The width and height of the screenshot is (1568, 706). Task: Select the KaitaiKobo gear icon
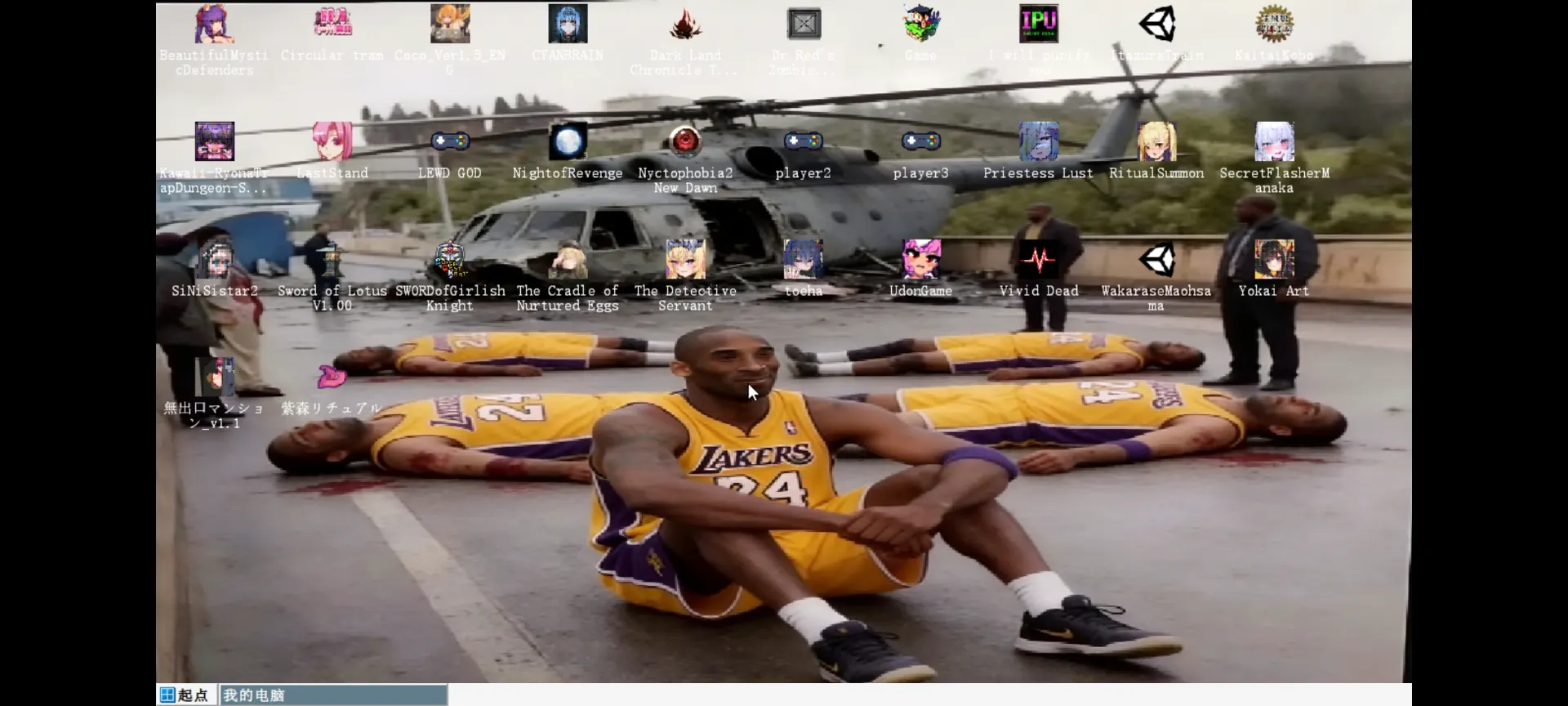(1274, 25)
